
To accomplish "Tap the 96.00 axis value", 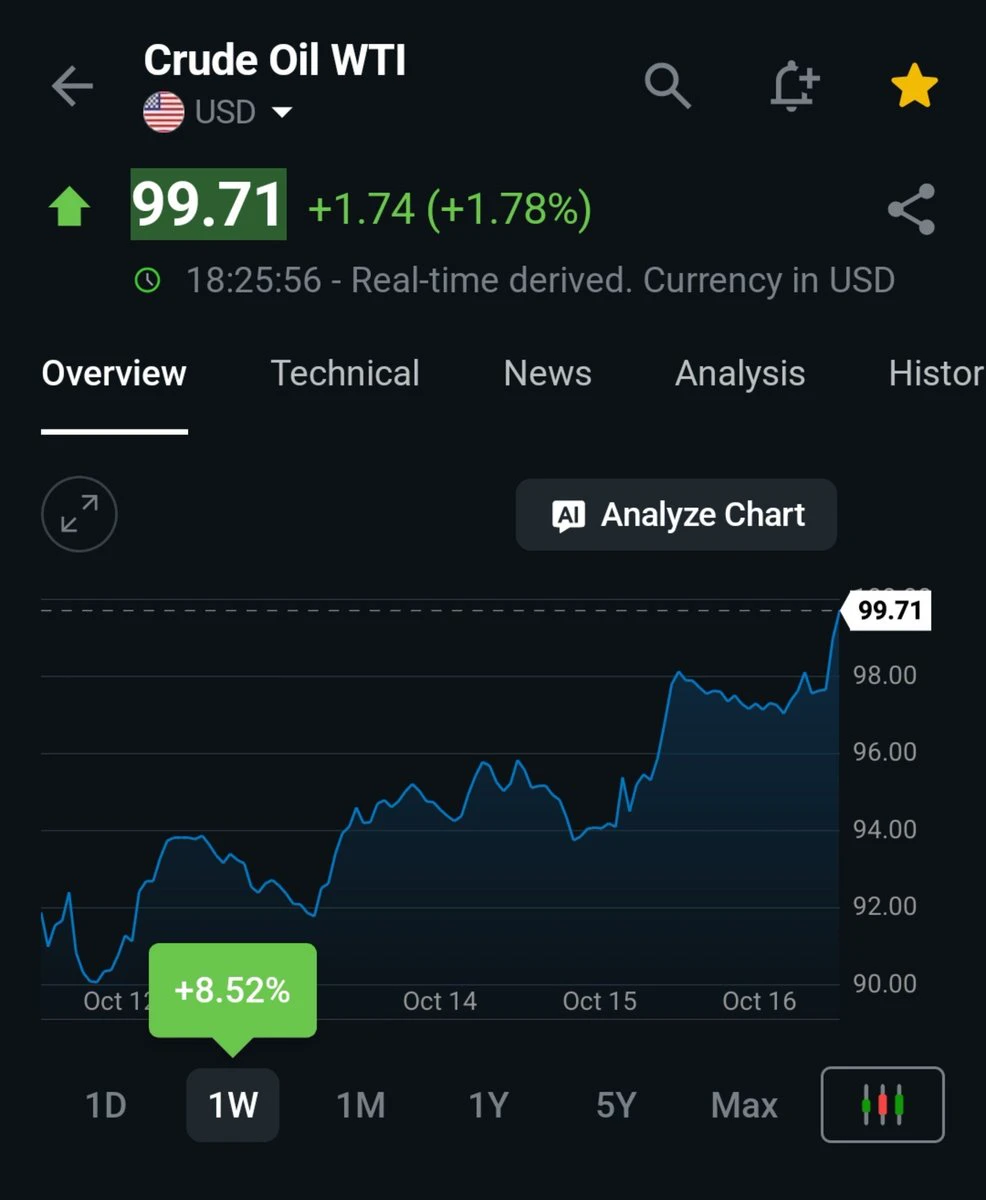I will [885, 752].
